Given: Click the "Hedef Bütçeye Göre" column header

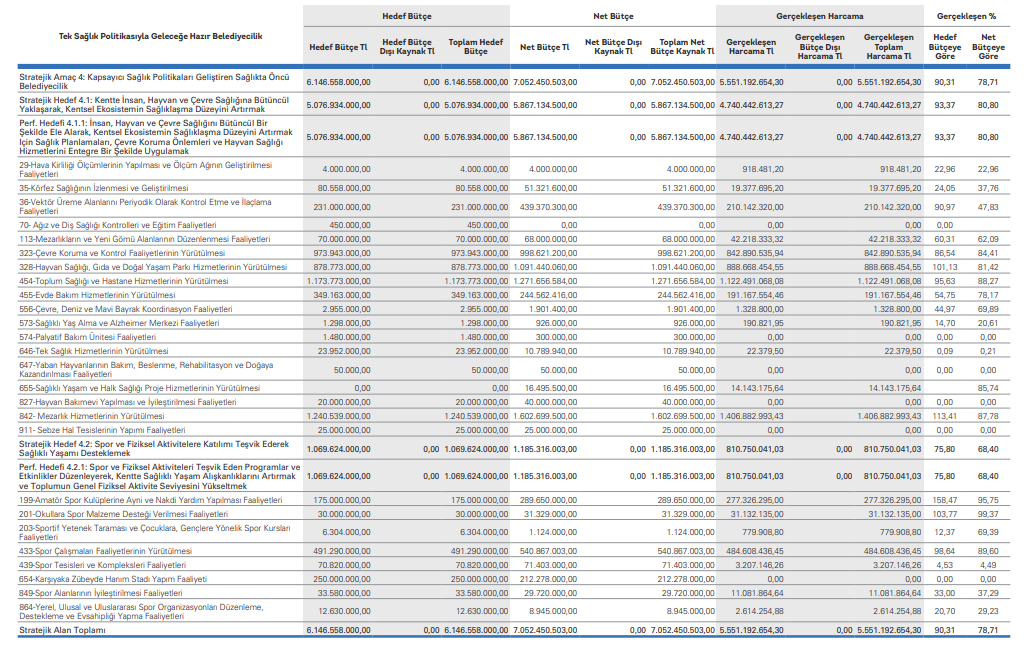Looking at the screenshot, I should (x=944, y=46).
